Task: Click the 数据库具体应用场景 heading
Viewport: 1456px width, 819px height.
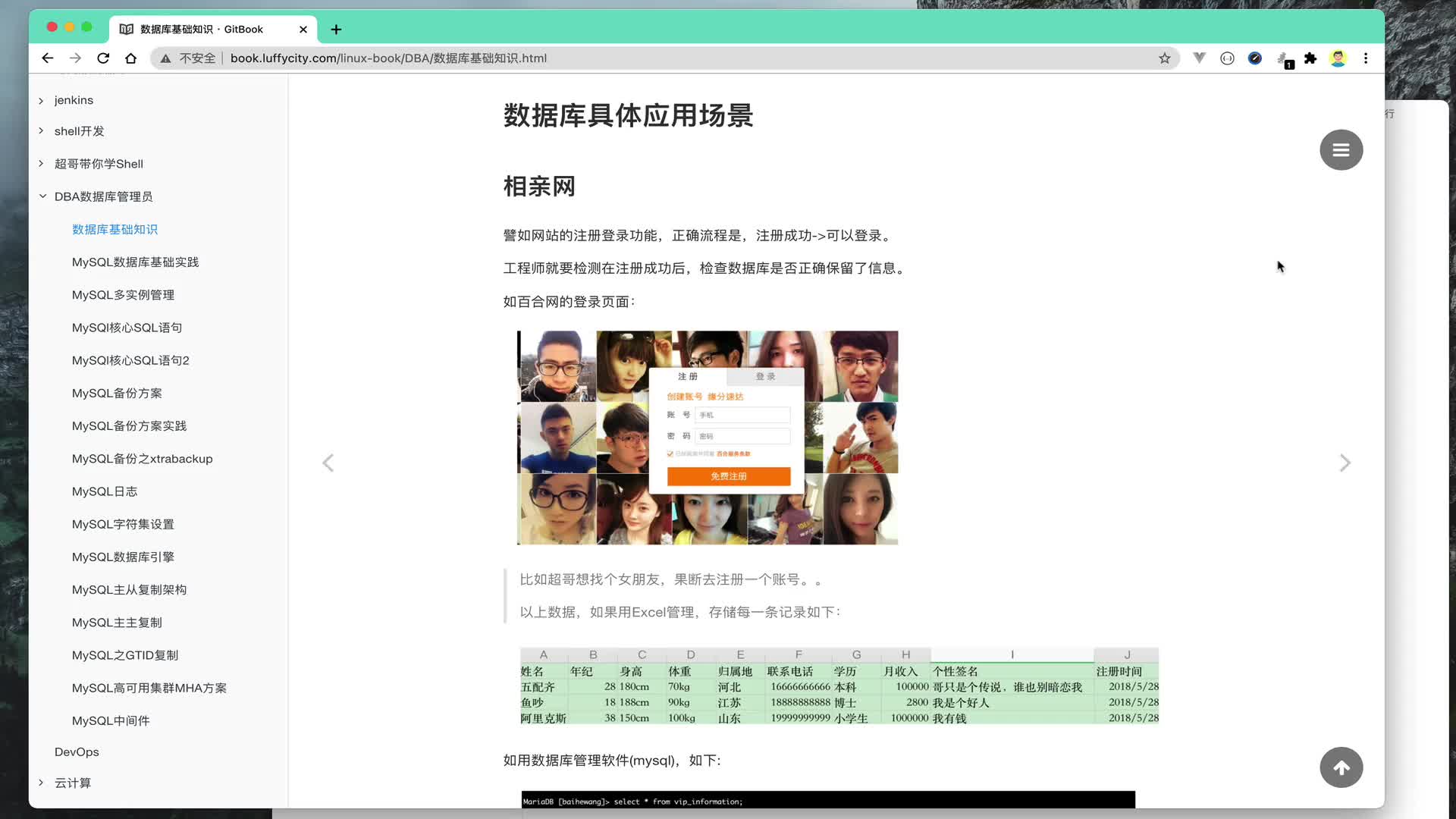Action: [628, 115]
